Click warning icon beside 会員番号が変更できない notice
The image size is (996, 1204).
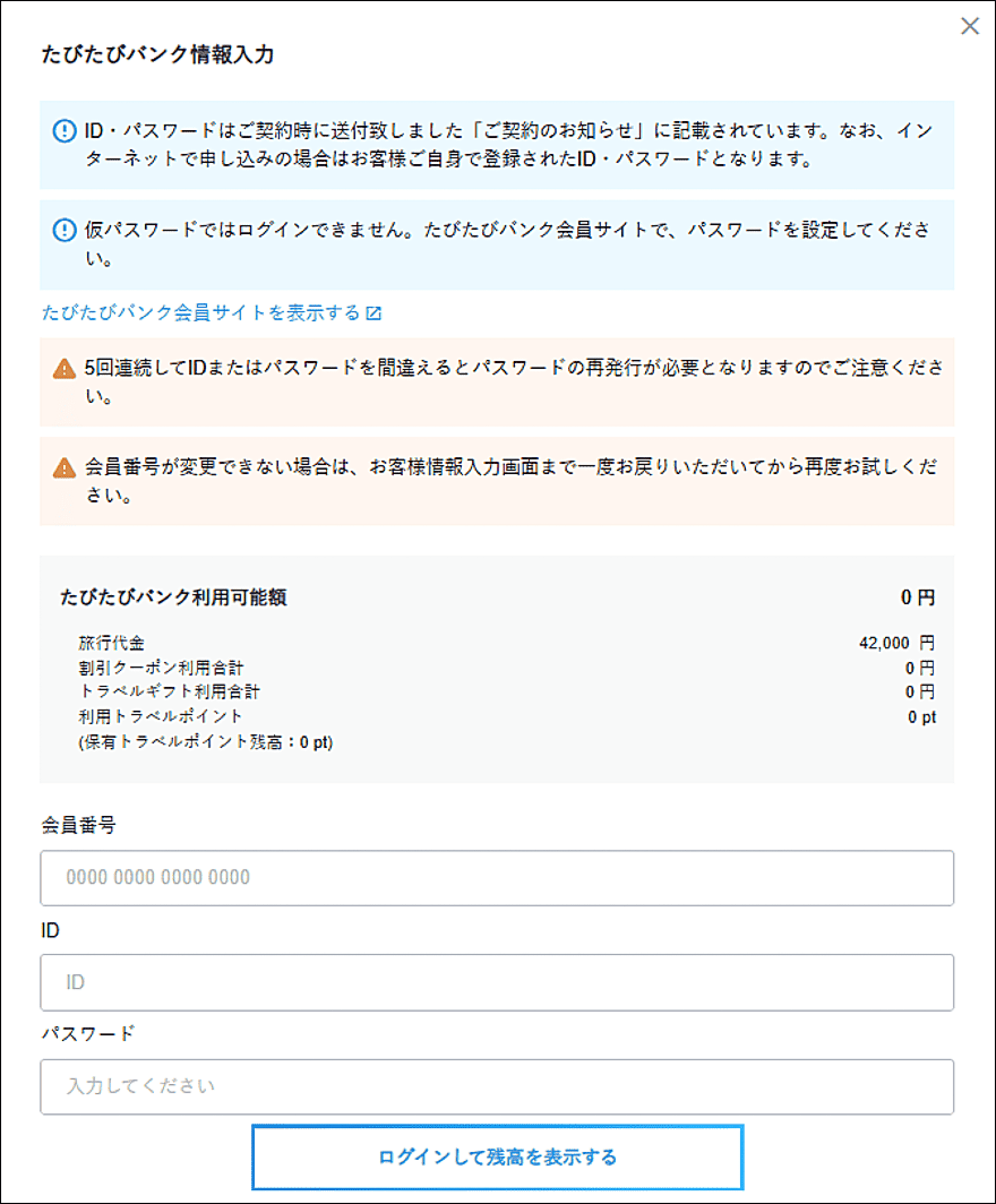point(64,468)
